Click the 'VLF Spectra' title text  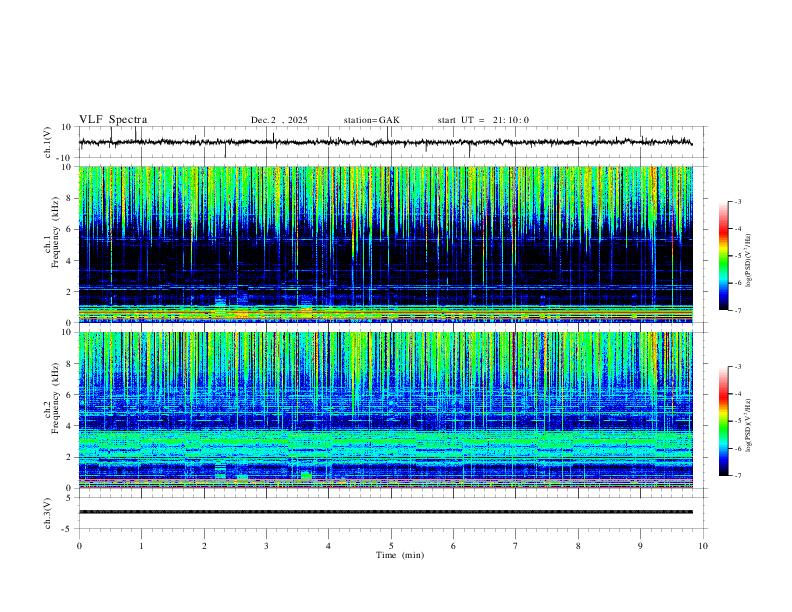(x=113, y=120)
